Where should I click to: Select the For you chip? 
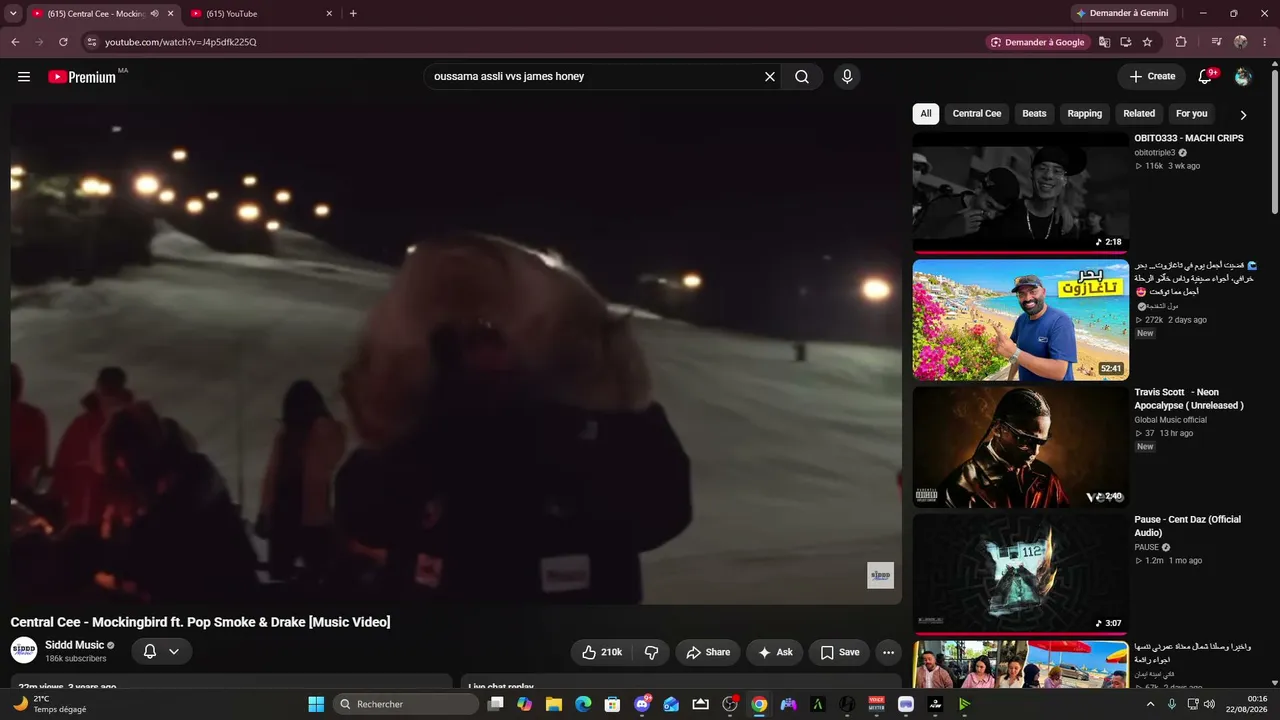pos(1192,114)
